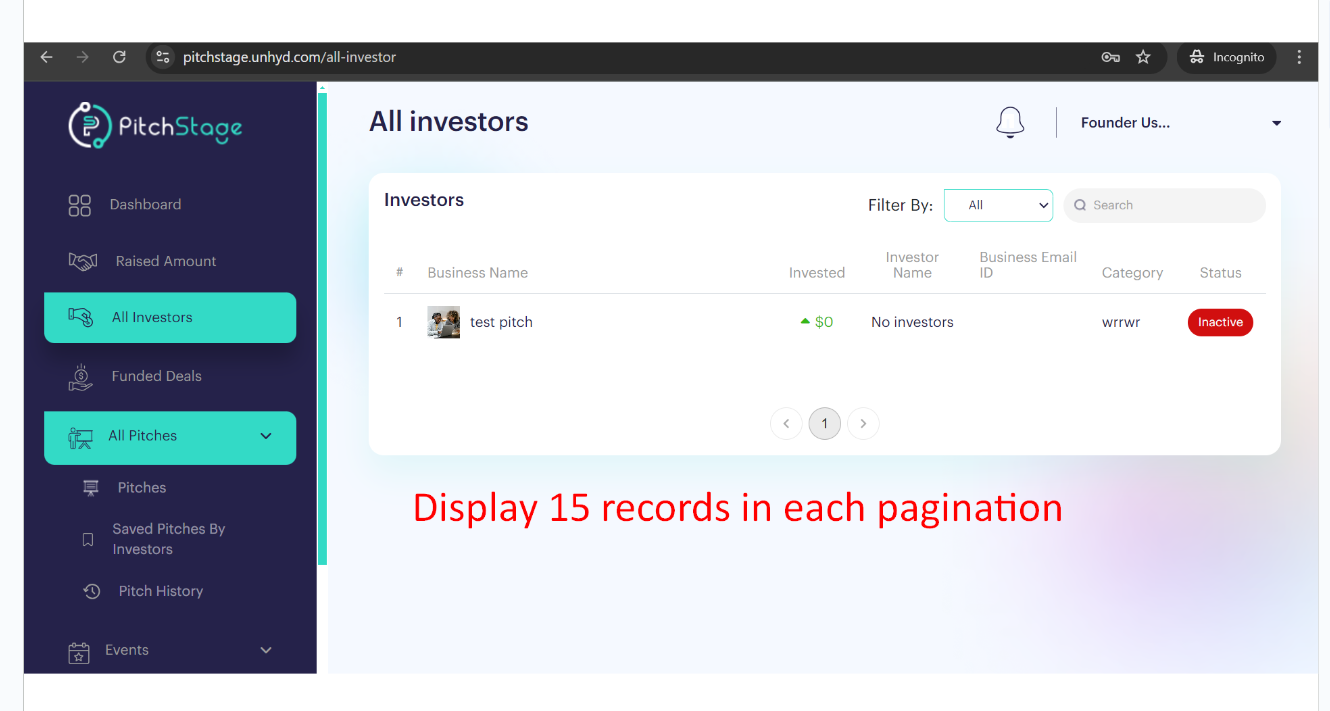This screenshot has width=1330, height=711.
Task: Select the All Pitches menu item
Action: click(x=170, y=438)
